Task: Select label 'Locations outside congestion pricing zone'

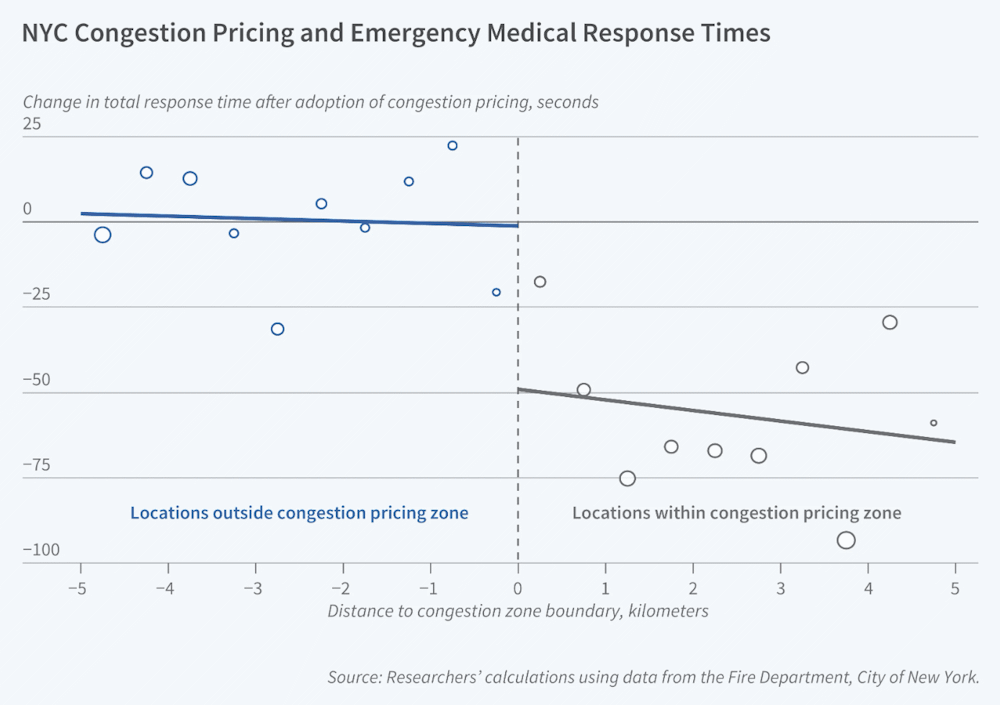Action: (299, 513)
